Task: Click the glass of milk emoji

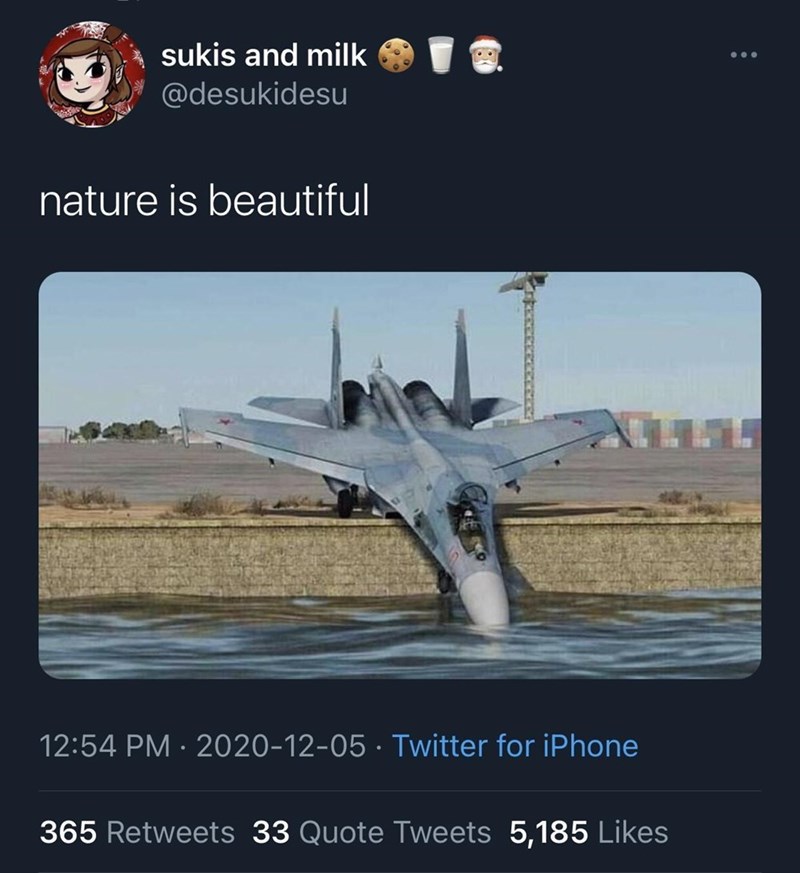Action: (x=440, y=56)
